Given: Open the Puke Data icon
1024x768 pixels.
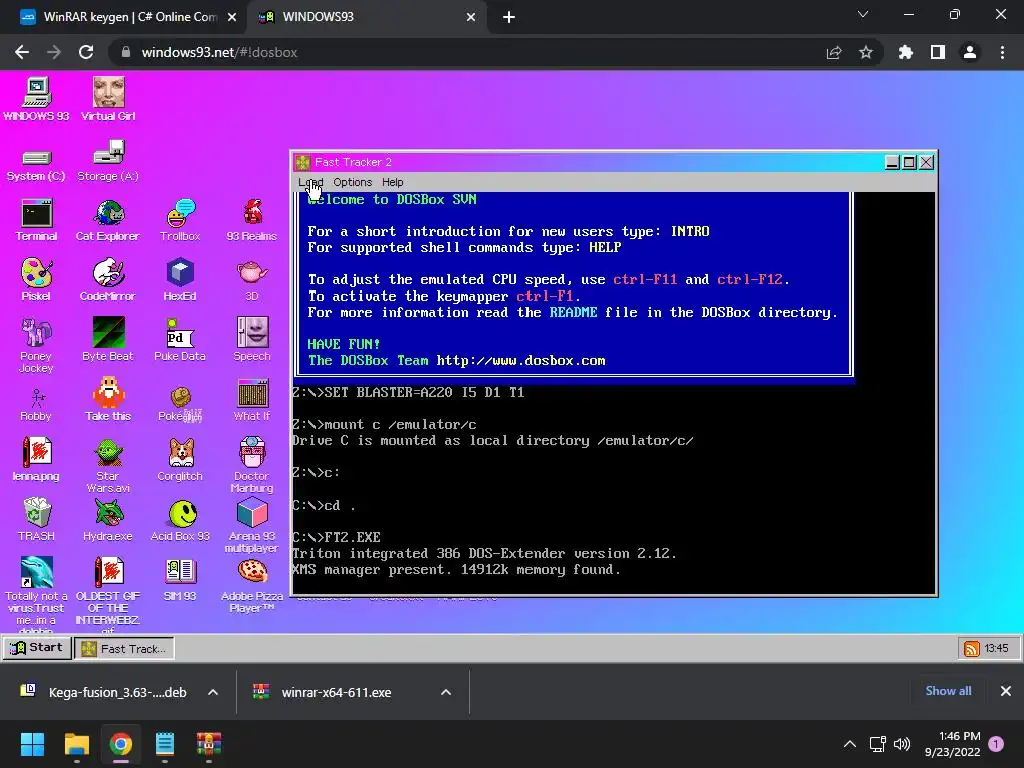Looking at the screenshot, I should pos(180,340).
